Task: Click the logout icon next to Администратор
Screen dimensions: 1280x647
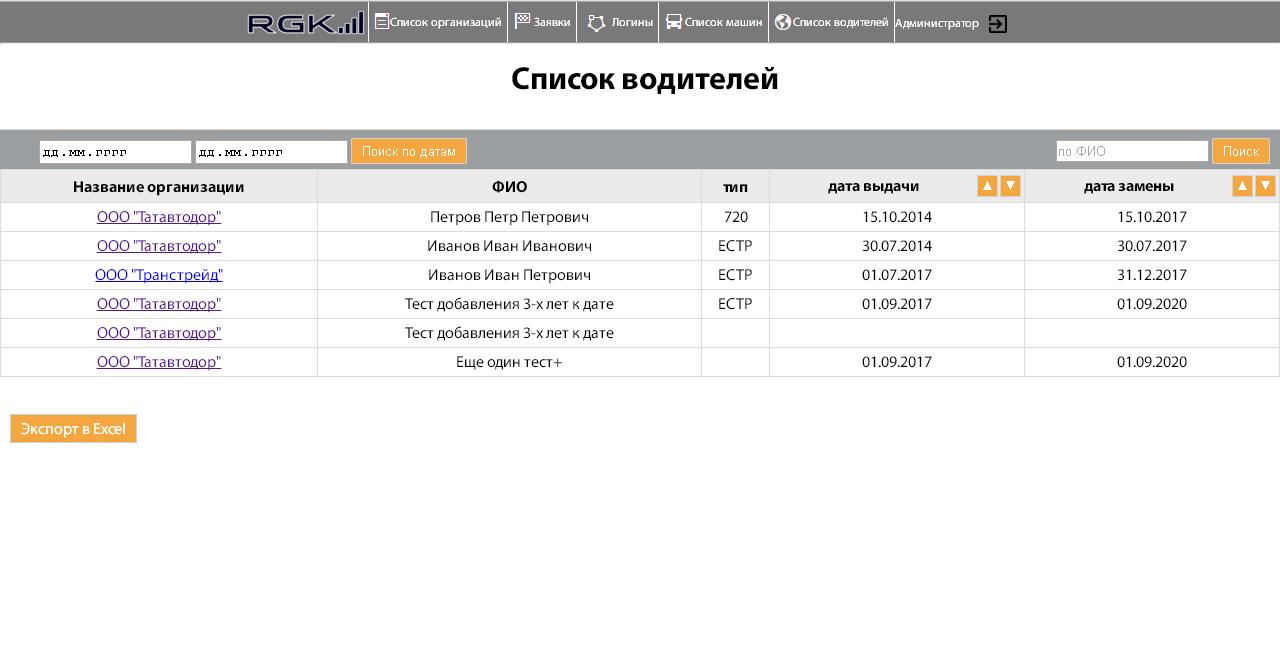Action: (997, 24)
